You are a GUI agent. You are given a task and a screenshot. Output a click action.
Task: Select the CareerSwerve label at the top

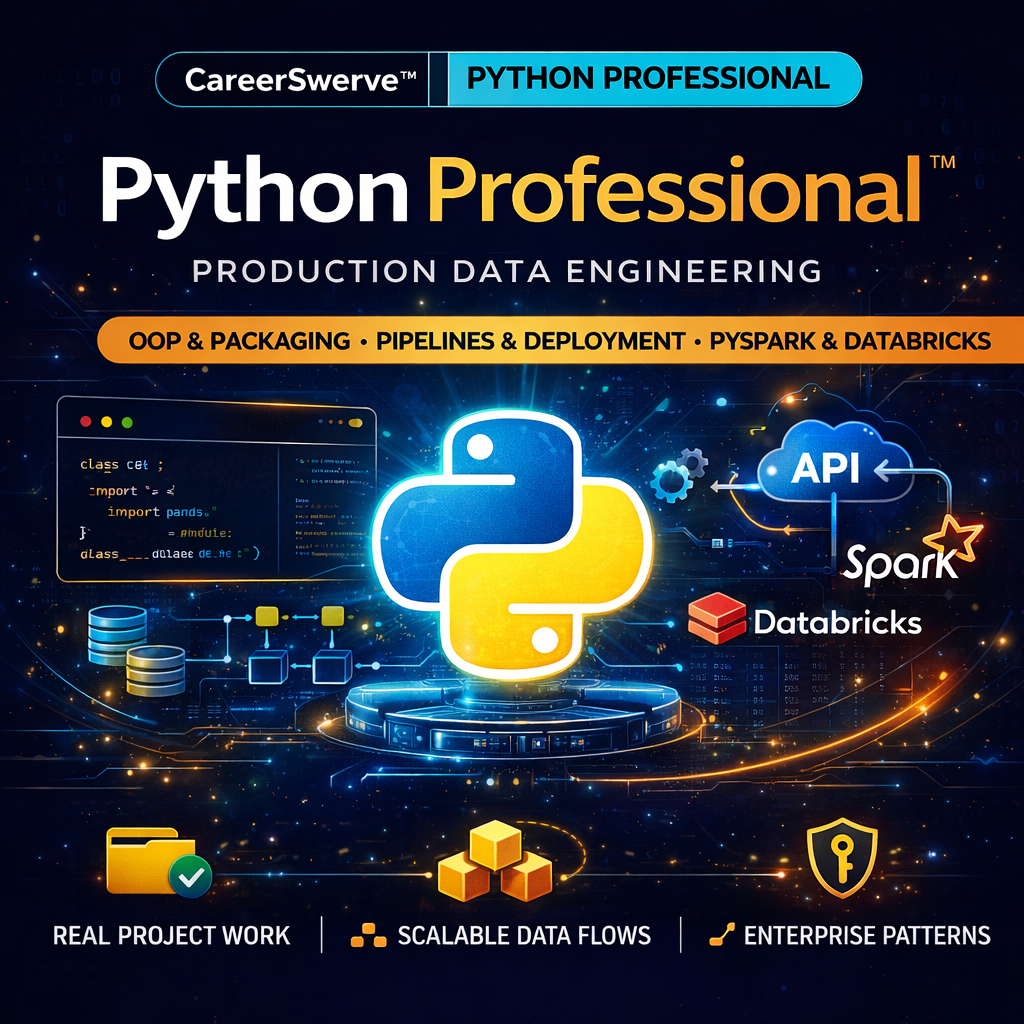point(292,80)
